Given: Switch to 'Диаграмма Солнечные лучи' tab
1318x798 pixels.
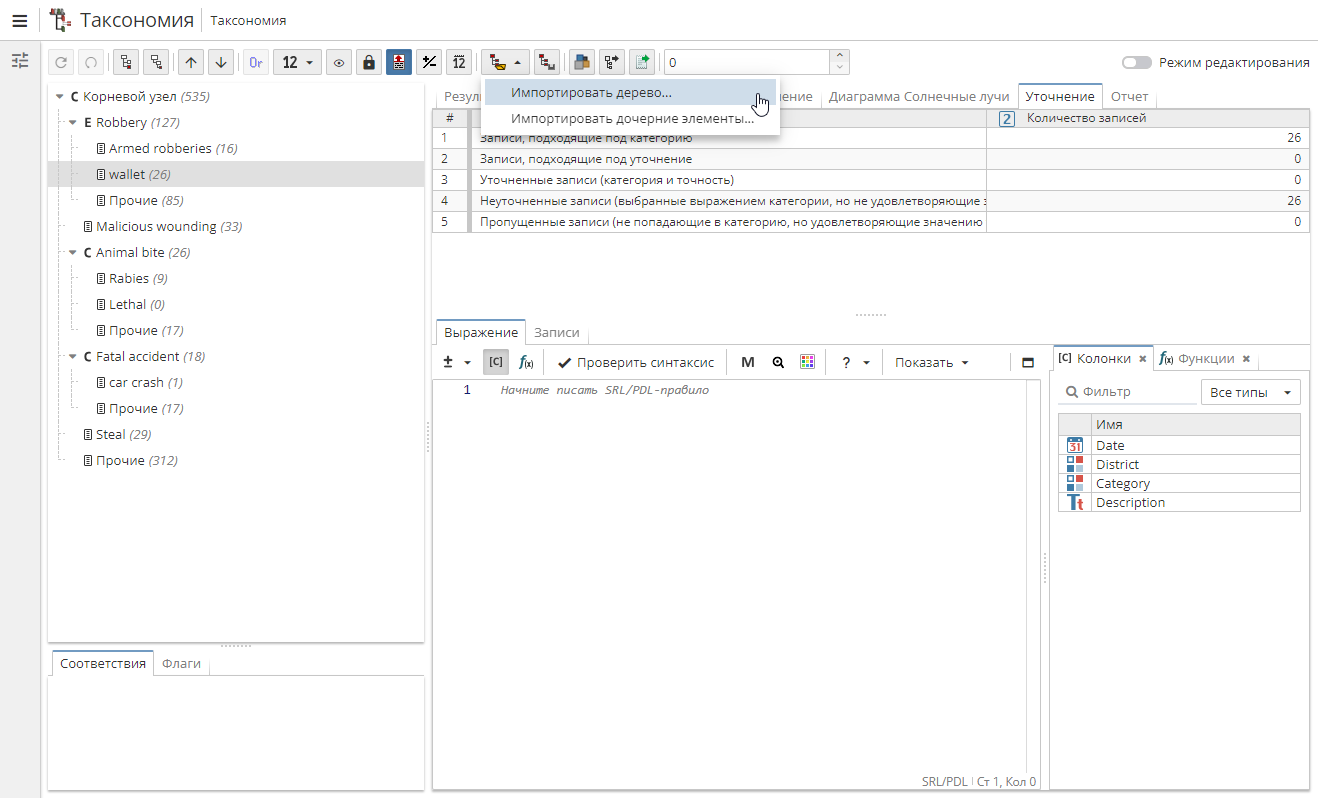Looking at the screenshot, I should tap(919, 97).
